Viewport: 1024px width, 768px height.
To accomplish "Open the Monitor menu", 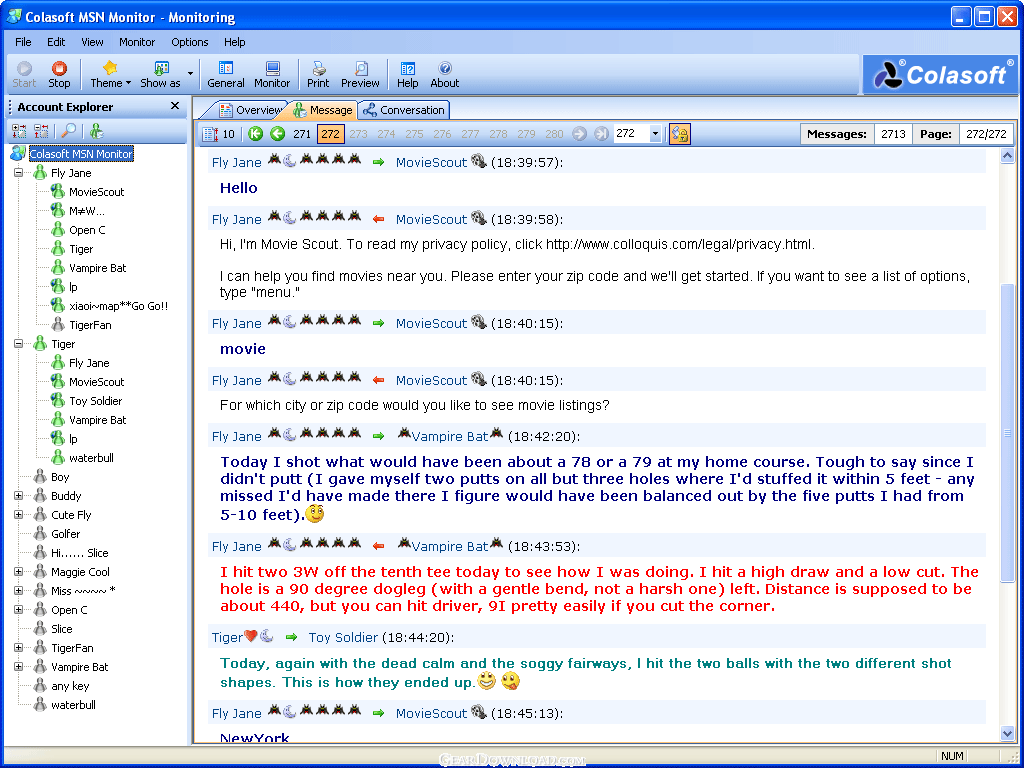I will (x=137, y=42).
